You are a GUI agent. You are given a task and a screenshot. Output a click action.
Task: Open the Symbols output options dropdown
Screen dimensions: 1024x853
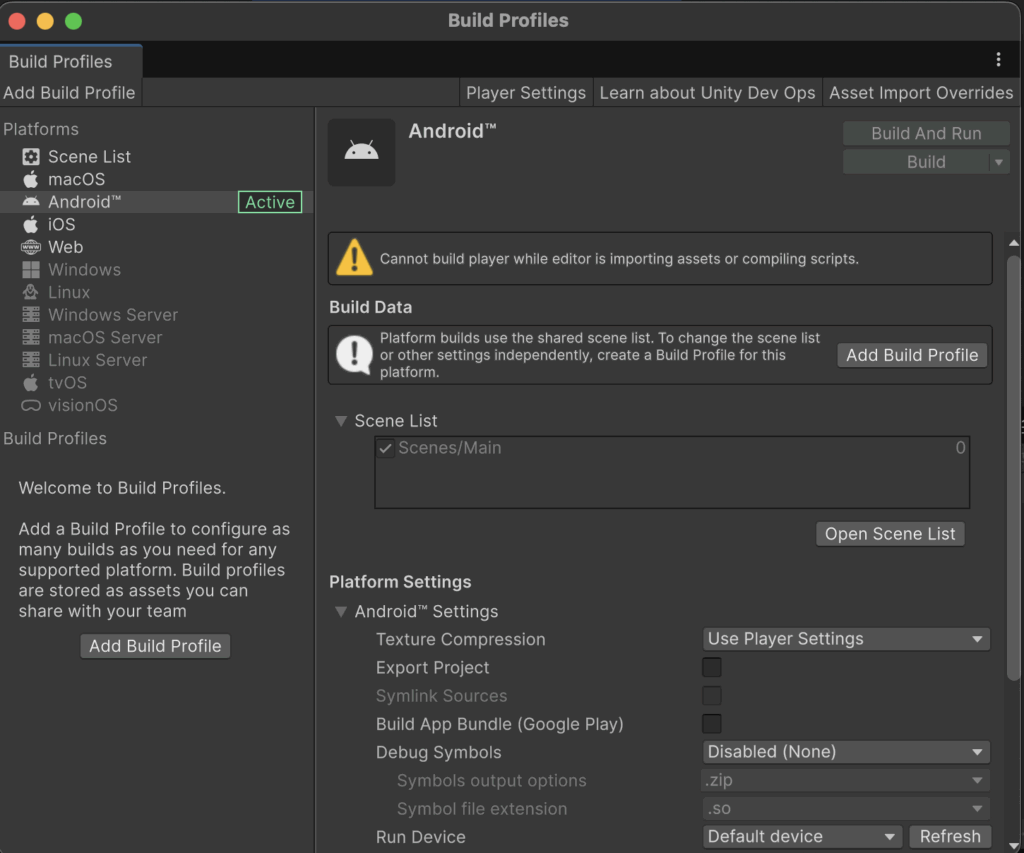coord(846,780)
